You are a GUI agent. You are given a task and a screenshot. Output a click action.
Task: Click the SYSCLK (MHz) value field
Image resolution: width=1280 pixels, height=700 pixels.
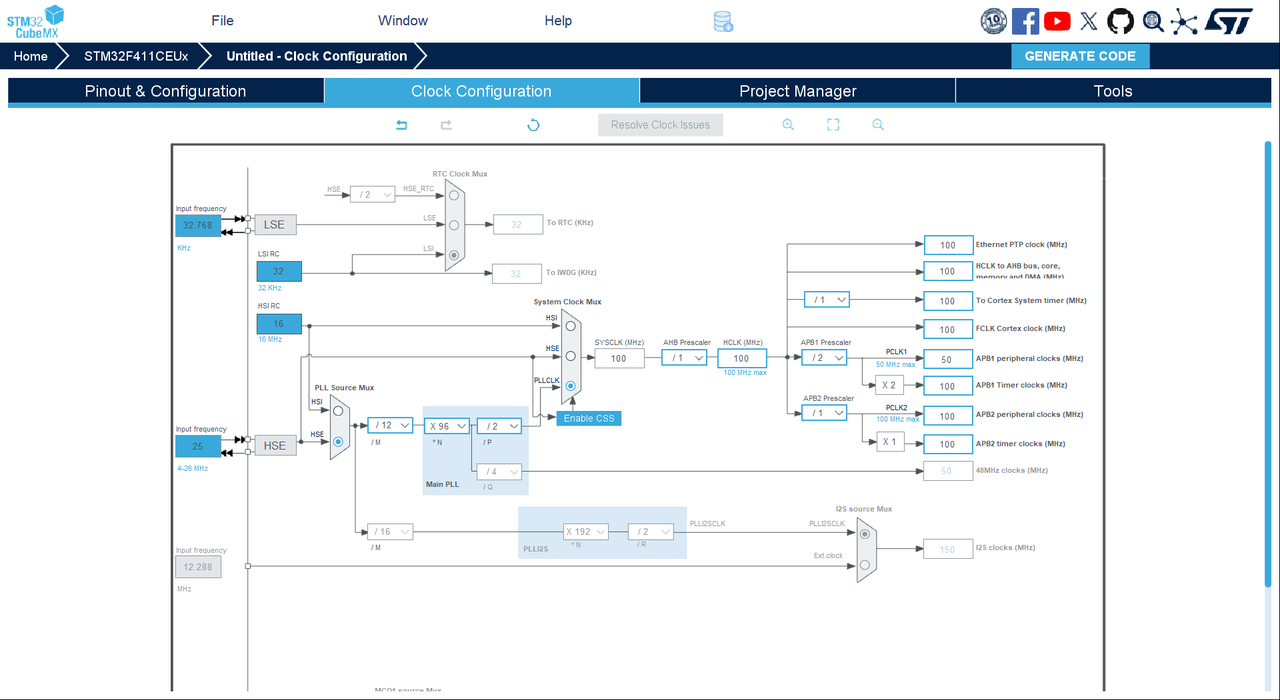[619, 358]
